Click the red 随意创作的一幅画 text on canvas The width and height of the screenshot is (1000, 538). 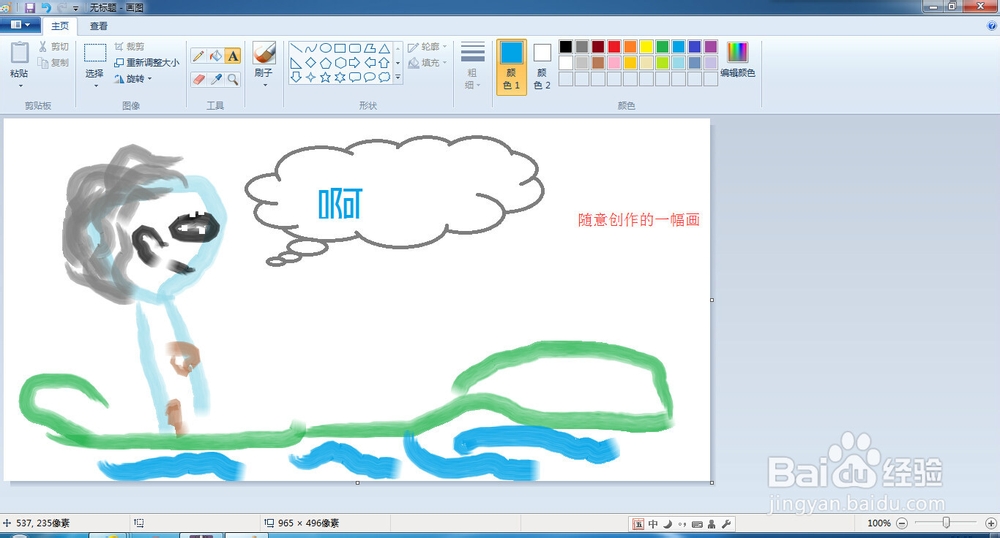[639, 220]
